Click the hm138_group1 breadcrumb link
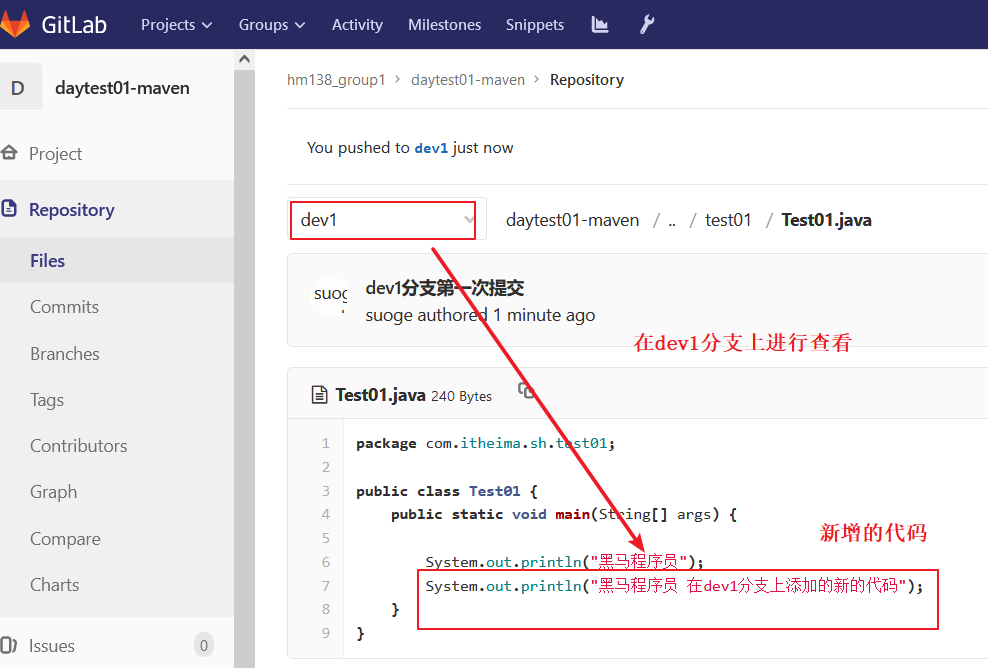 coord(336,80)
